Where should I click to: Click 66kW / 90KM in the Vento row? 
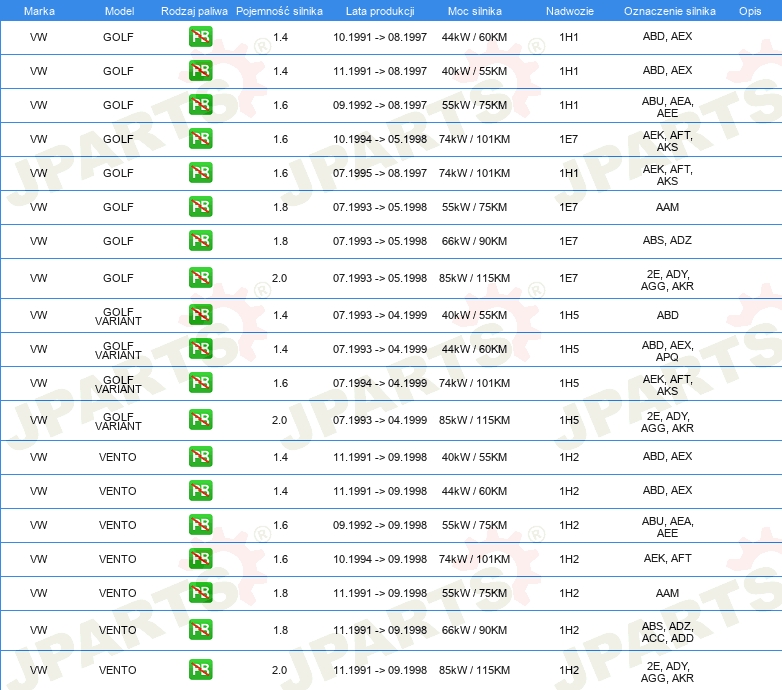(x=474, y=630)
